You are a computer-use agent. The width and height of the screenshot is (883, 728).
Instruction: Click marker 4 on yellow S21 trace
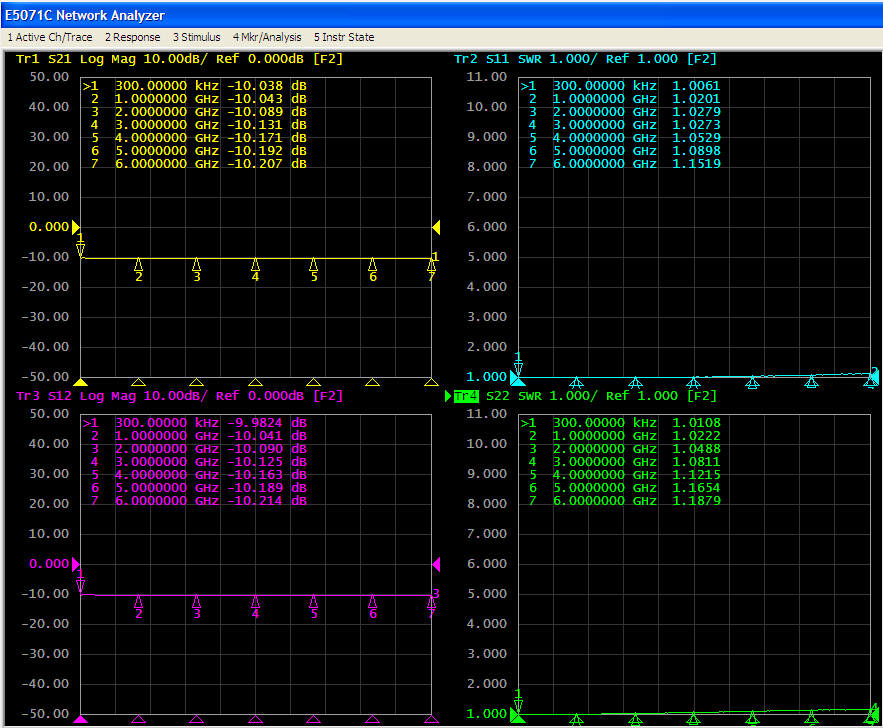(x=255, y=270)
